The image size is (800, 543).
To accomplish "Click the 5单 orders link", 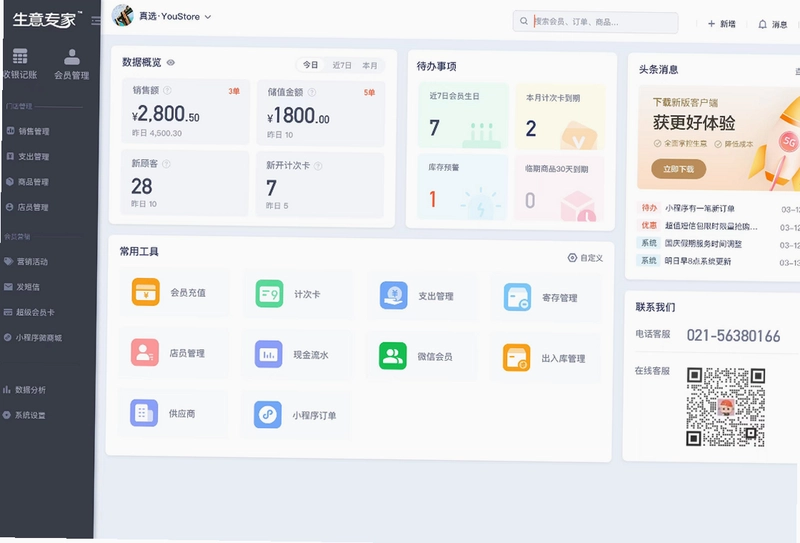I will (x=369, y=92).
